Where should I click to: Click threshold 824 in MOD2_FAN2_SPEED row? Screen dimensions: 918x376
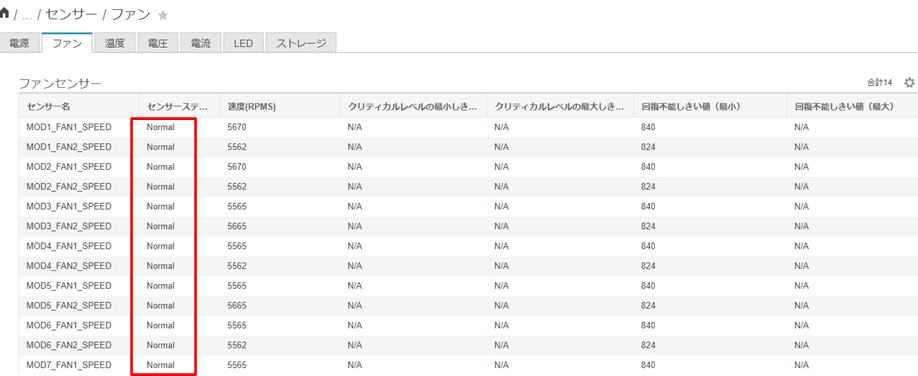click(648, 187)
